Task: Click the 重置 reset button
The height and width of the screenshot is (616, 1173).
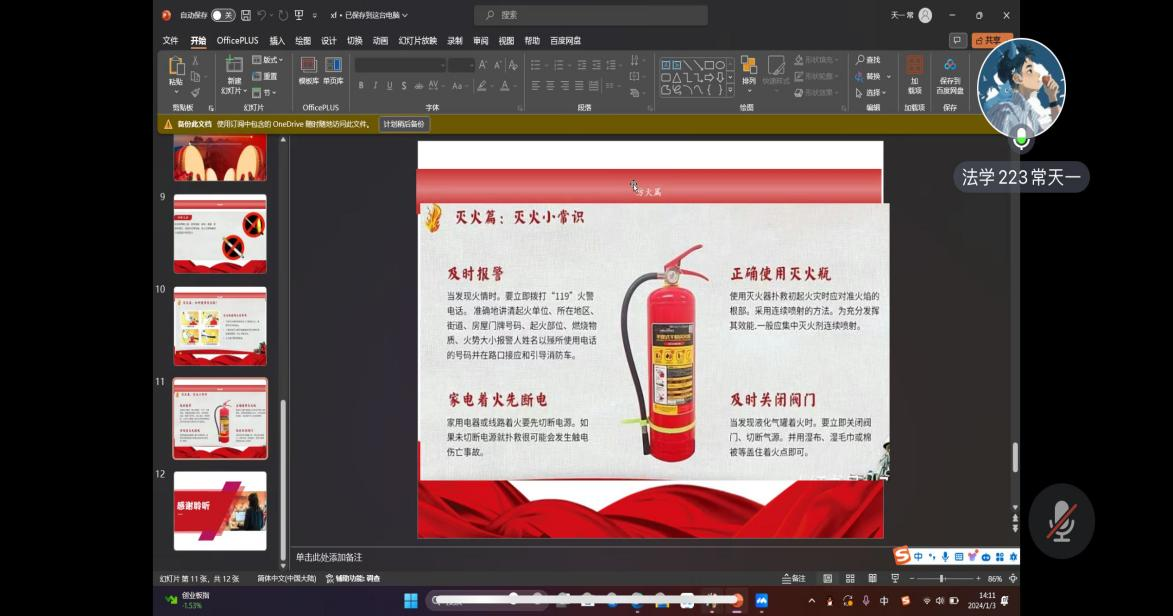Action: coord(265,76)
